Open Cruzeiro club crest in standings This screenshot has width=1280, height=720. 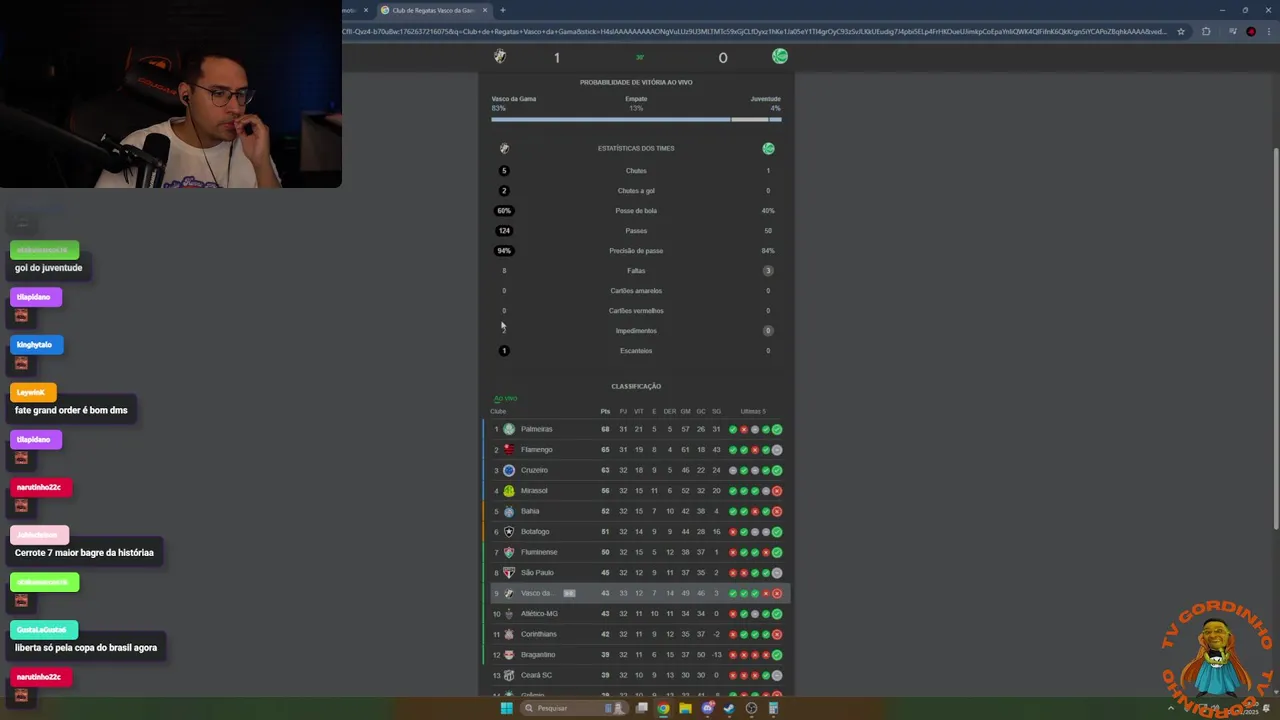click(509, 470)
